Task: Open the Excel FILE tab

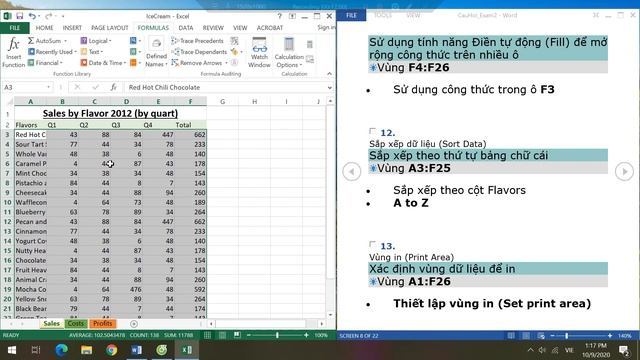Action: tap(15, 28)
